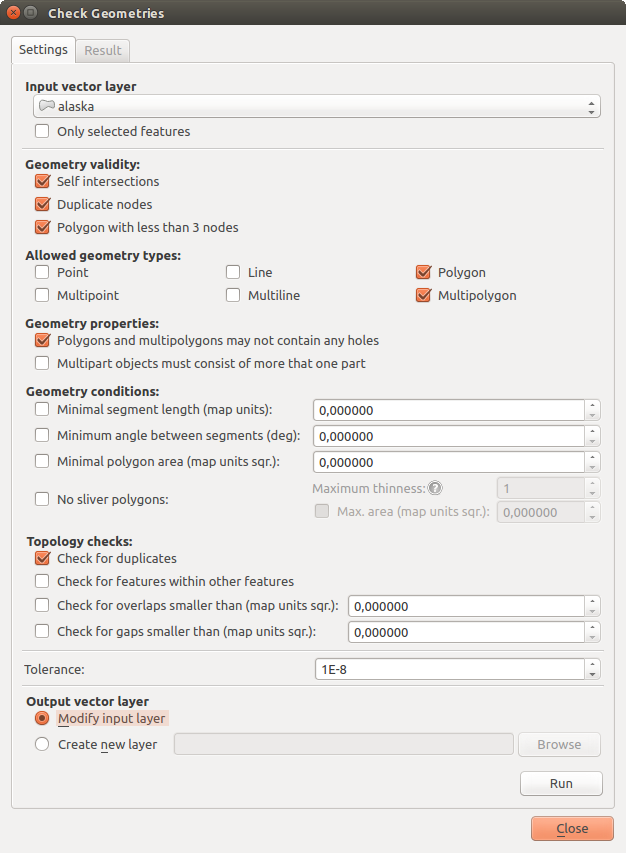Enable the Multipoint geometry type
This screenshot has height=853, width=626.
(42, 295)
